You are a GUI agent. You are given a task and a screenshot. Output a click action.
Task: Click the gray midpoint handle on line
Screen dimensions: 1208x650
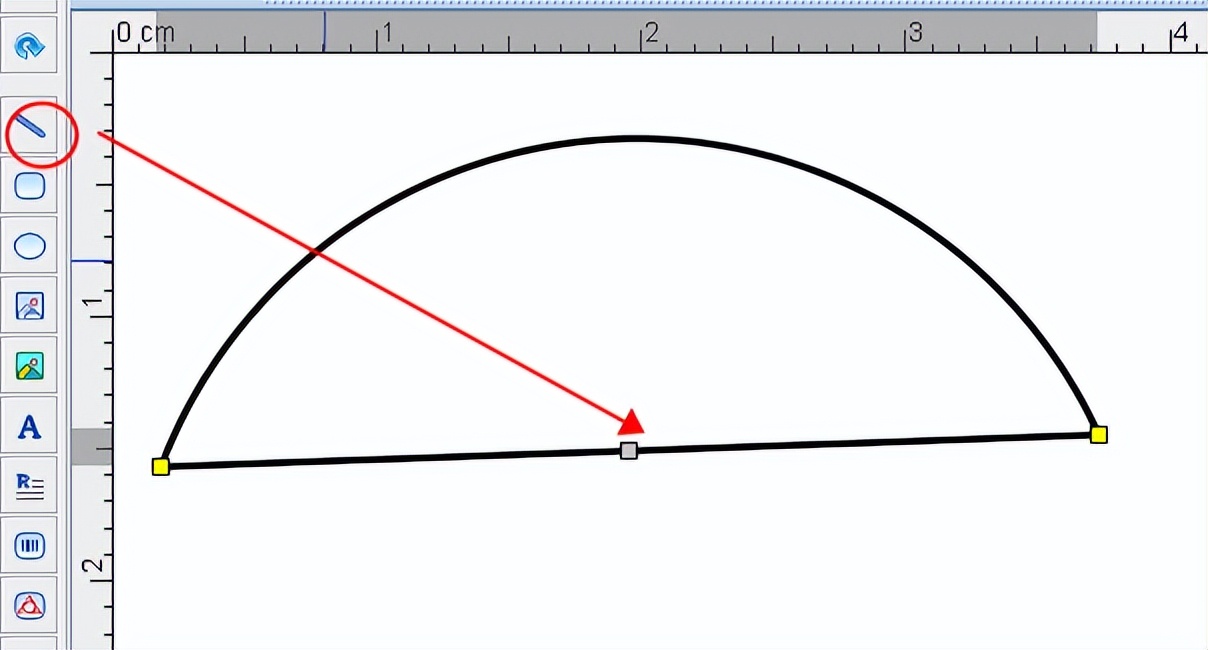point(629,450)
